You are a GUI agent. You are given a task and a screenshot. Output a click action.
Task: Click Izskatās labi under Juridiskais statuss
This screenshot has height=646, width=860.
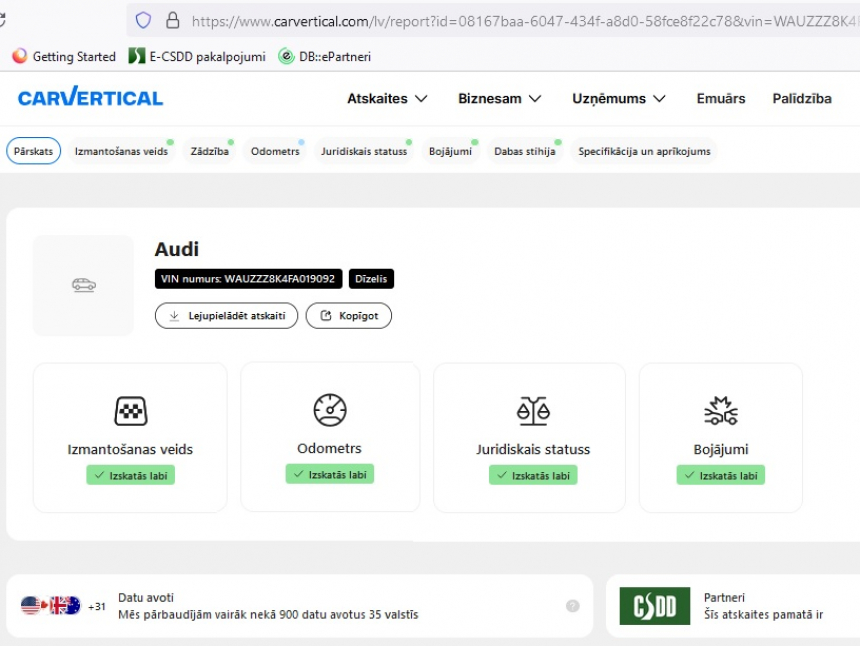point(533,475)
